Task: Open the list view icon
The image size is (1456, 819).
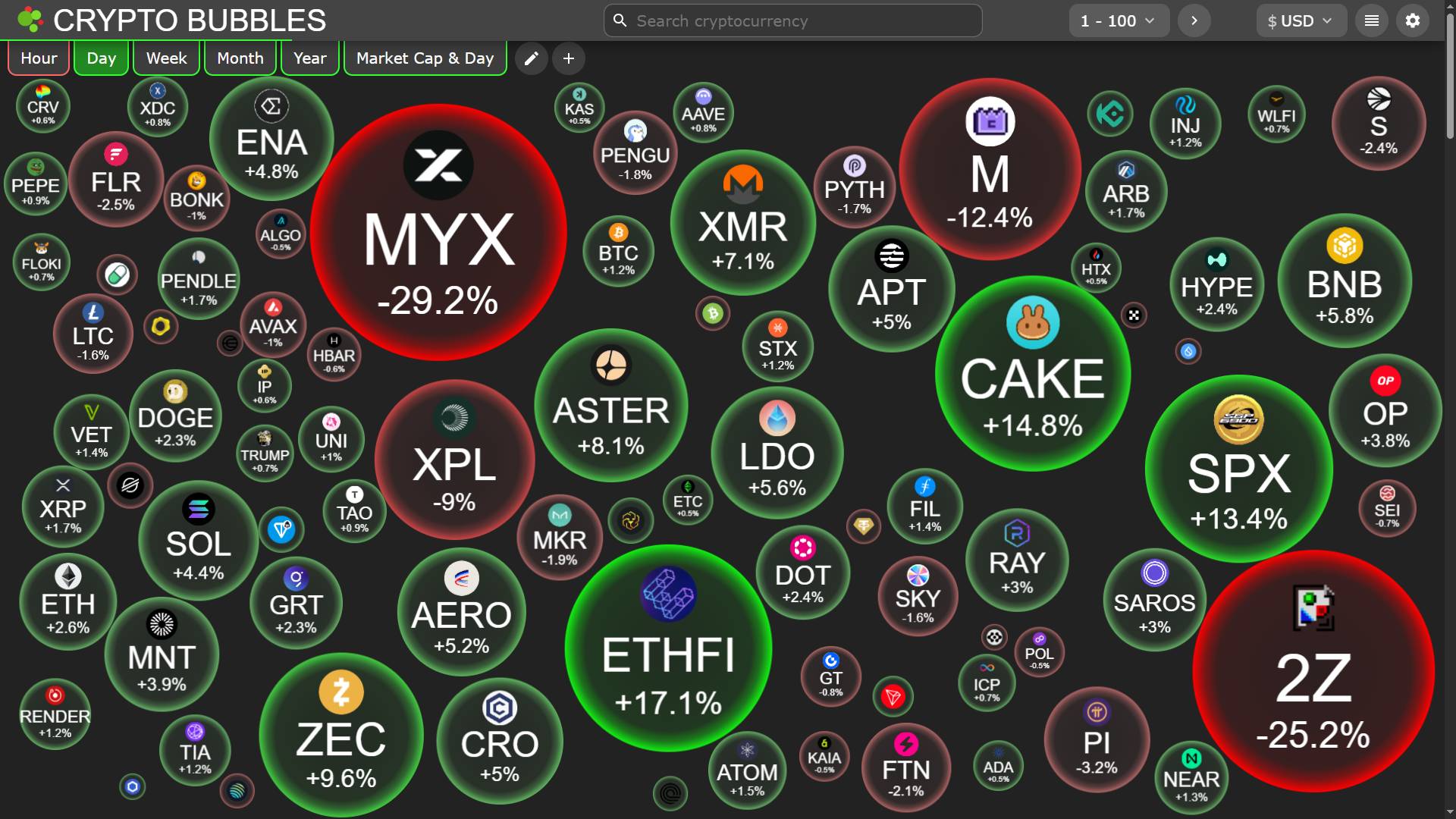Action: (x=1371, y=20)
